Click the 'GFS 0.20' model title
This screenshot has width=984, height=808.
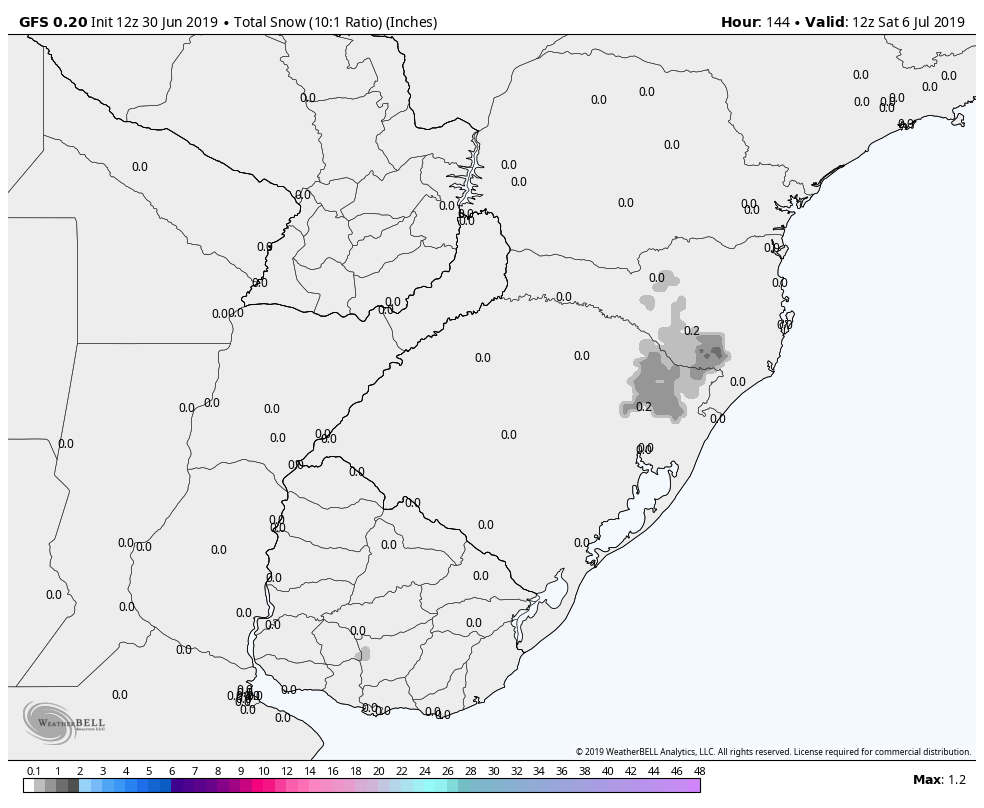coord(53,22)
